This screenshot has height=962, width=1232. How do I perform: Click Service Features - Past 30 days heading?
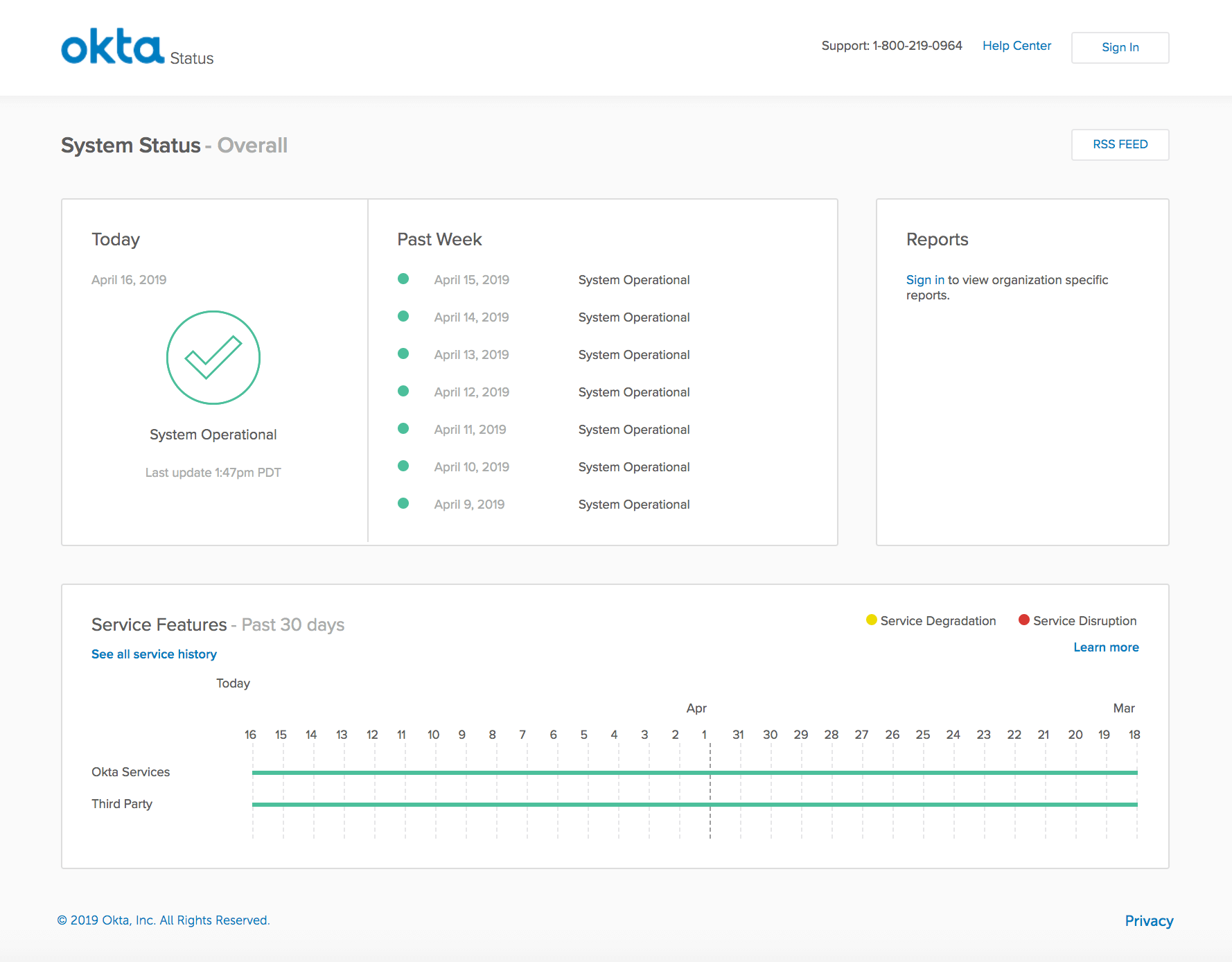click(218, 624)
